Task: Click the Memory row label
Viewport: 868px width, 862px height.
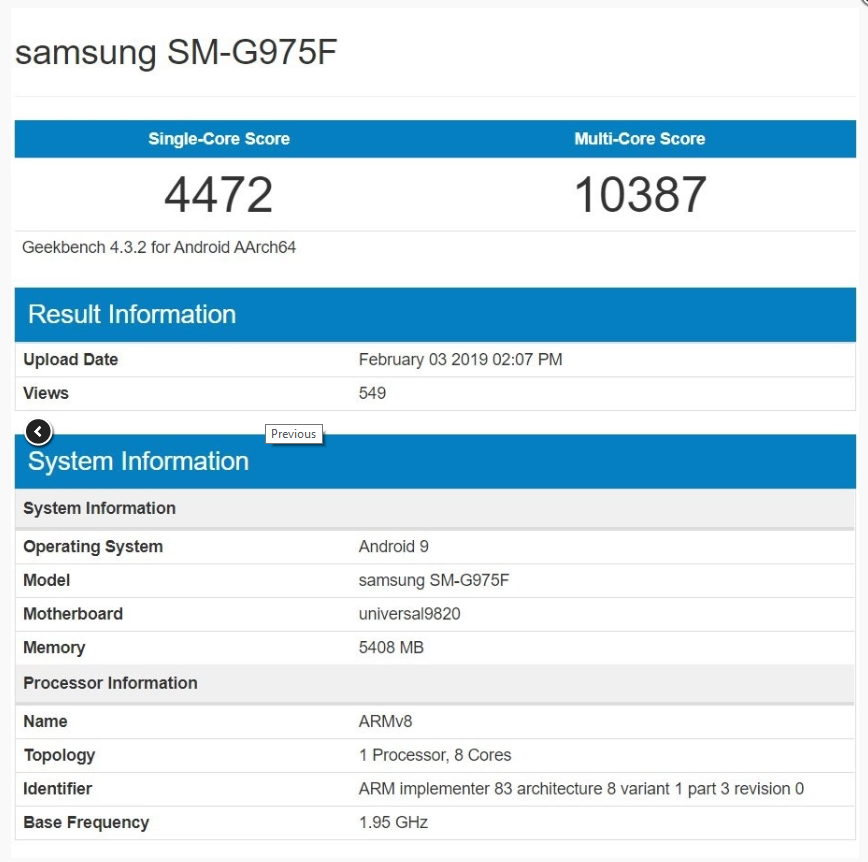Action: pyautogui.click(x=54, y=648)
